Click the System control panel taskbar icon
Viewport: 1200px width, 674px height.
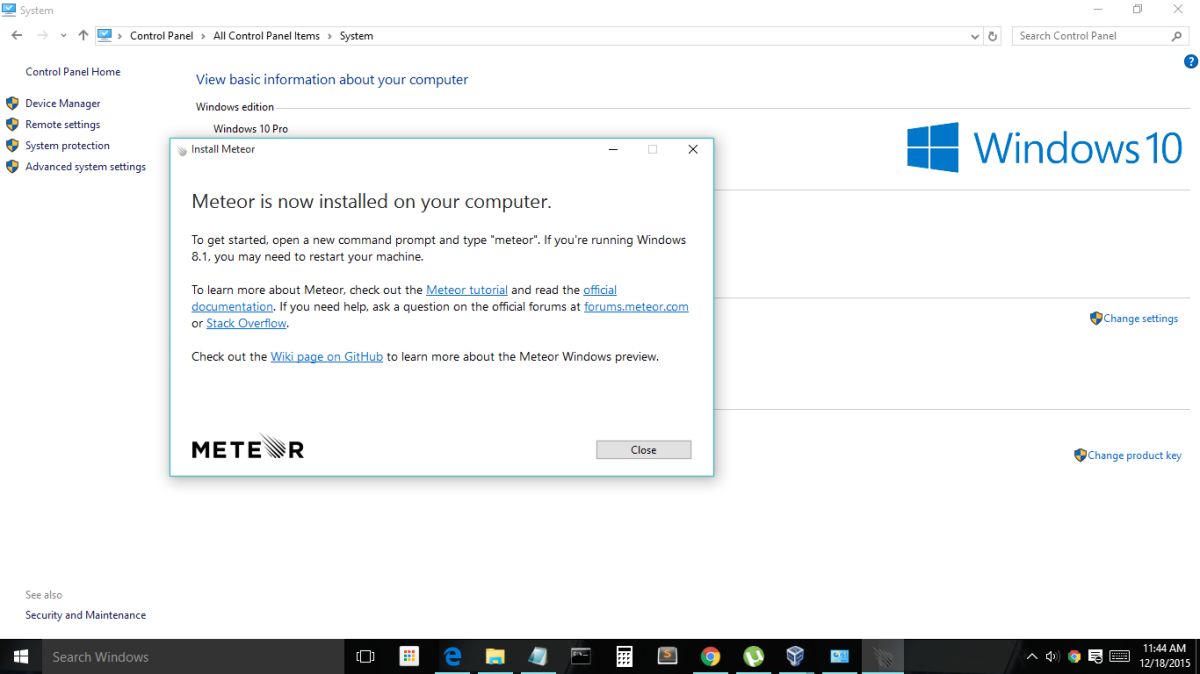839,656
